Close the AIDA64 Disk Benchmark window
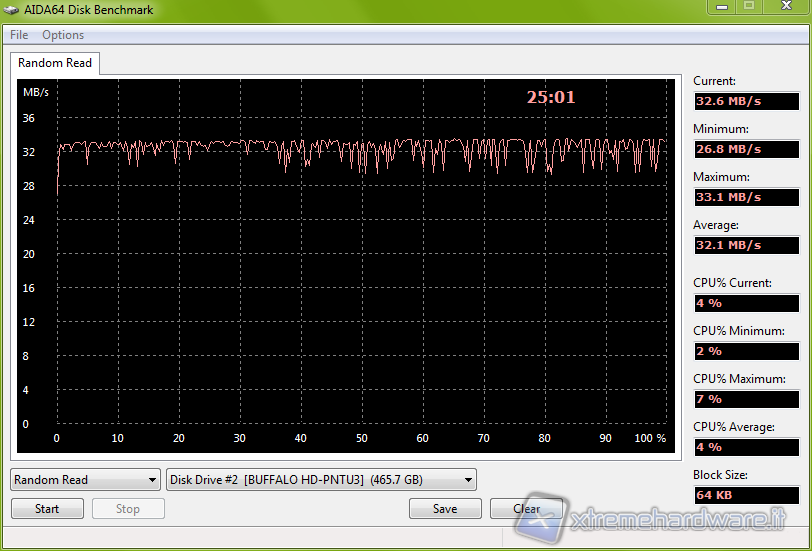This screenshot has width=812, height=551. pyautogui.click(x=784, y=6)
